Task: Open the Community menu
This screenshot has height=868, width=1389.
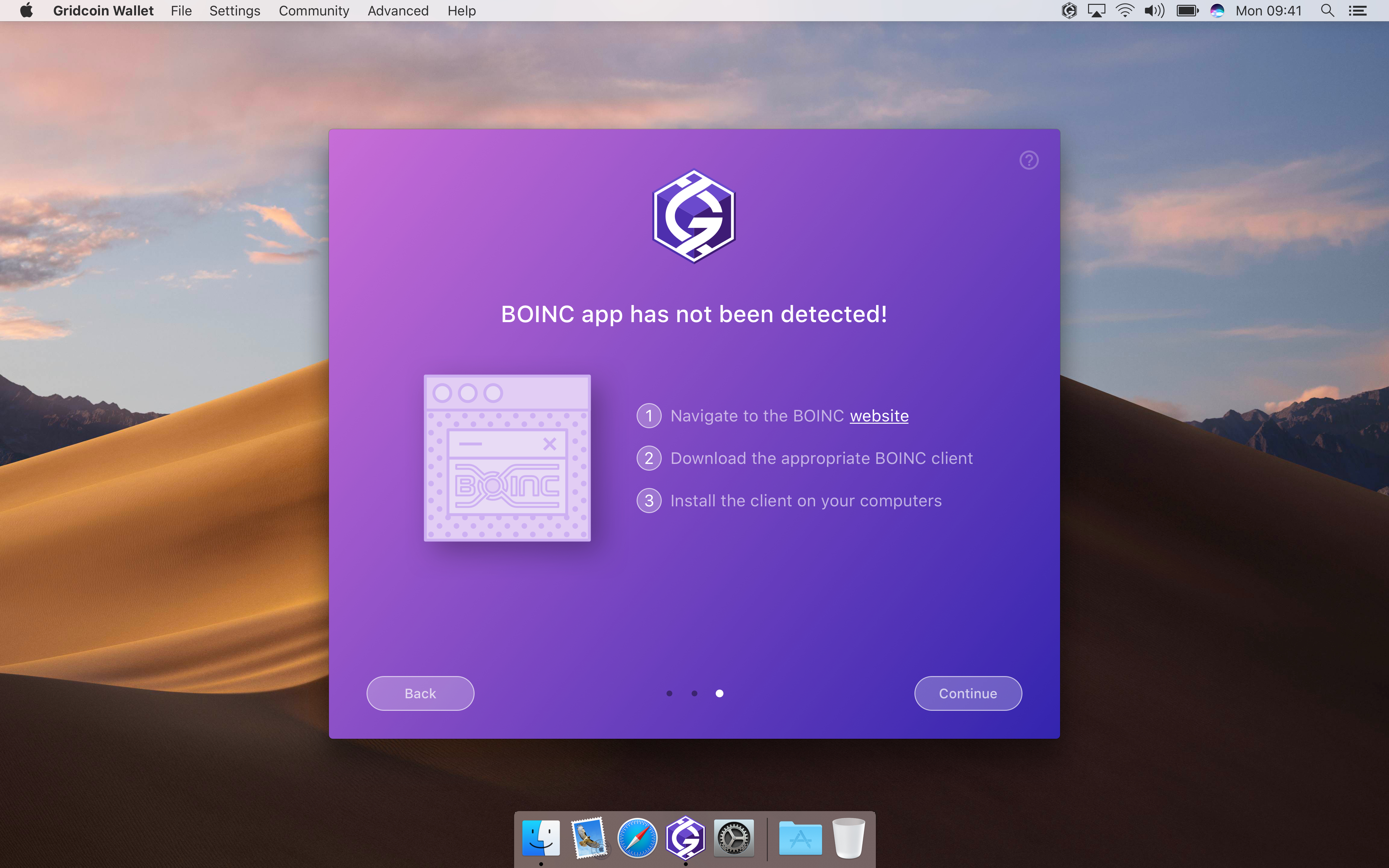Action: (314, 11)
